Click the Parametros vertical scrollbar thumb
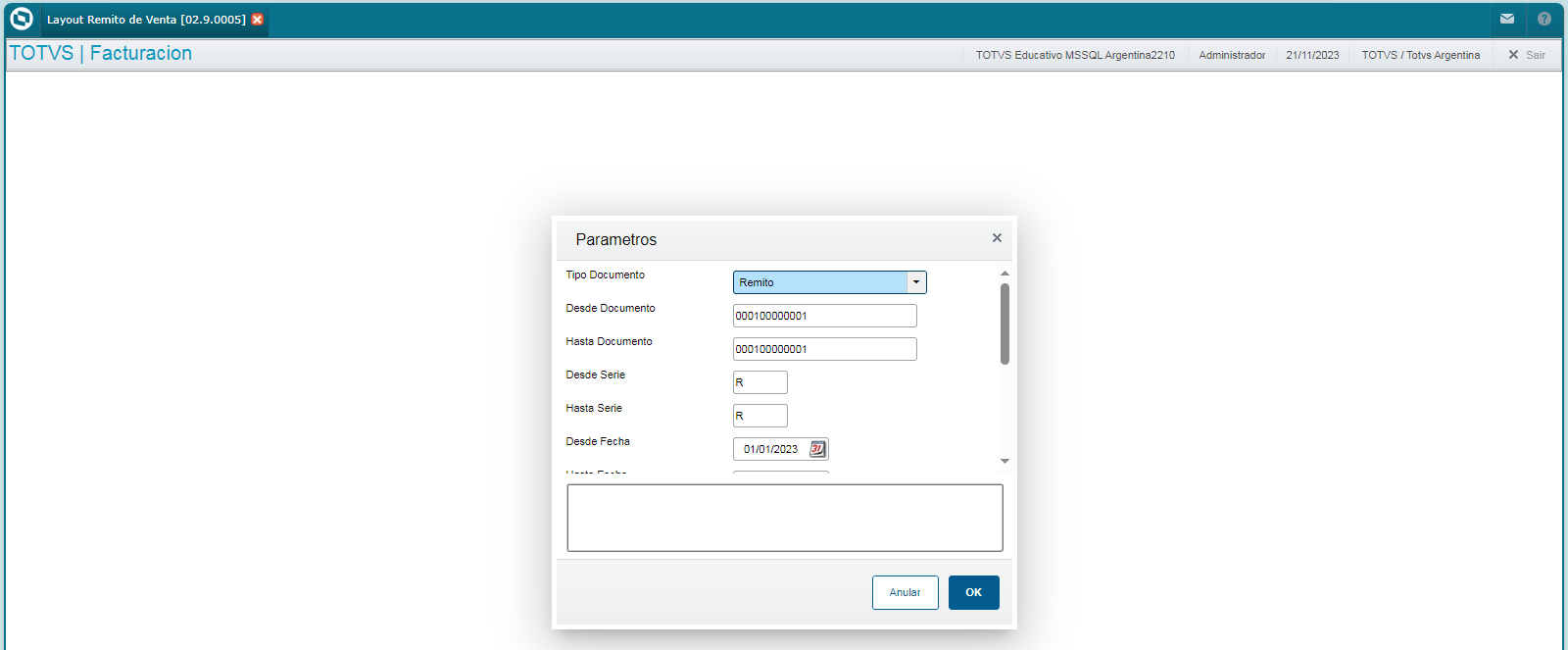 tap(1004, 324)
